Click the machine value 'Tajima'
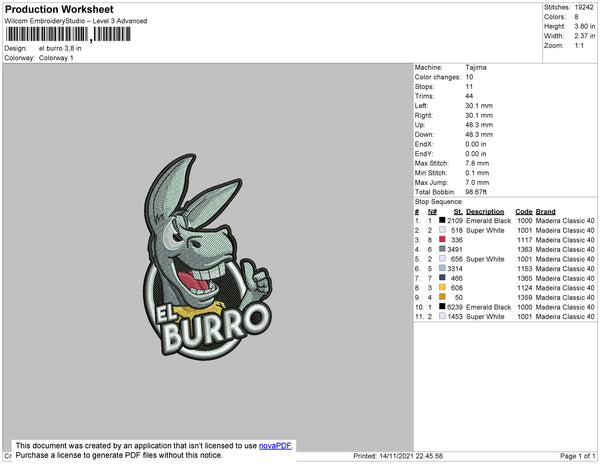 click(476, 67)
